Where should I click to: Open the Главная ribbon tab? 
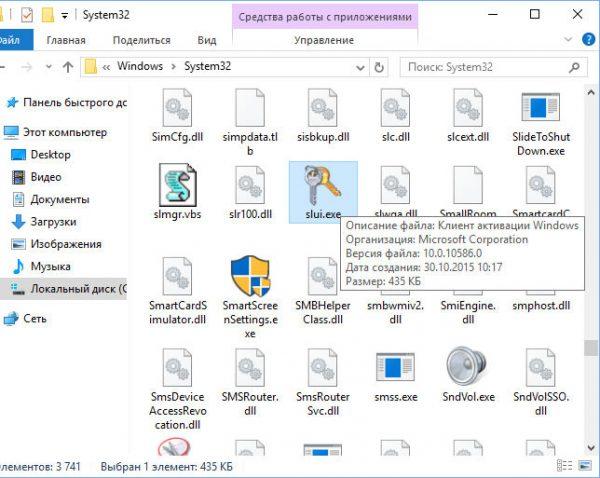tap(66, 40)
